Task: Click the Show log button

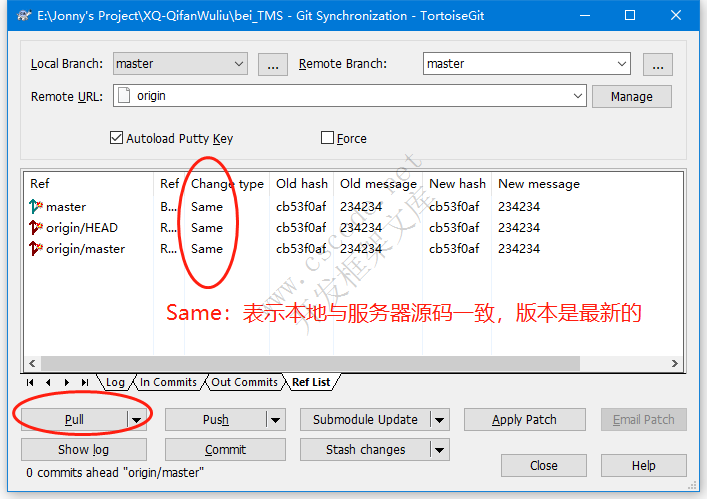Action: coord(84,450)
